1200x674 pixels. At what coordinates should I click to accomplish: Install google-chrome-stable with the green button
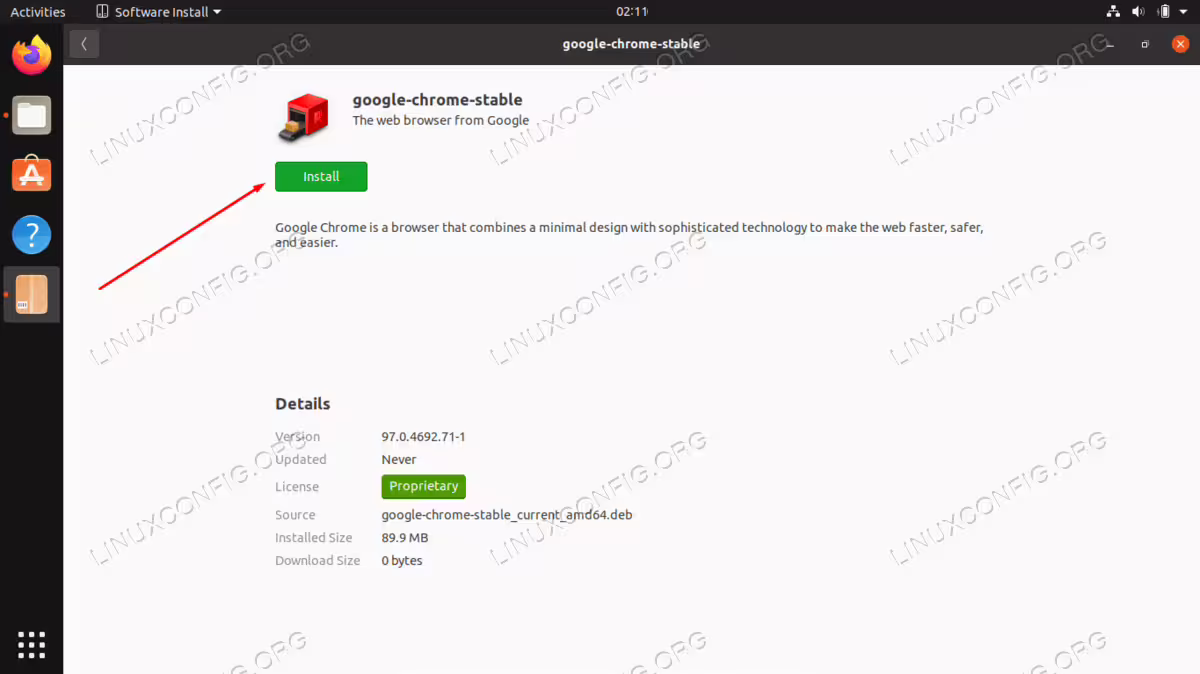point(321,176)
